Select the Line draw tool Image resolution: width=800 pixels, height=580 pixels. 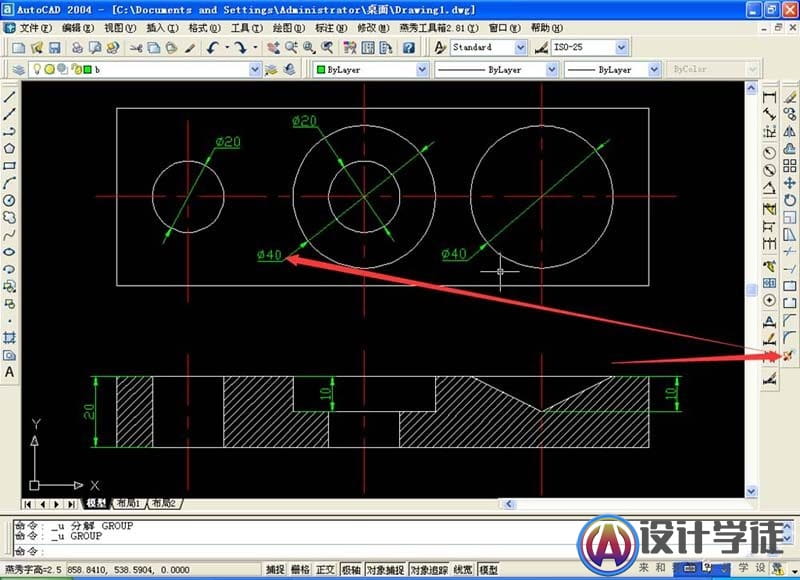[9, 96]
